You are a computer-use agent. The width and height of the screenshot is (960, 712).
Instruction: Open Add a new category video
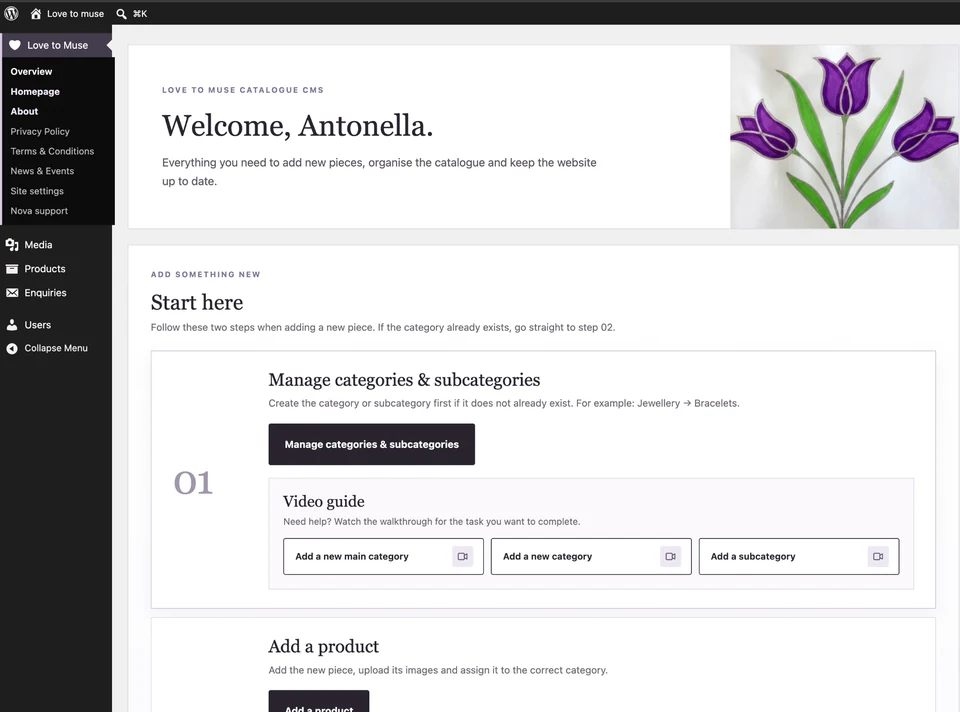click(x=591, y=556)
